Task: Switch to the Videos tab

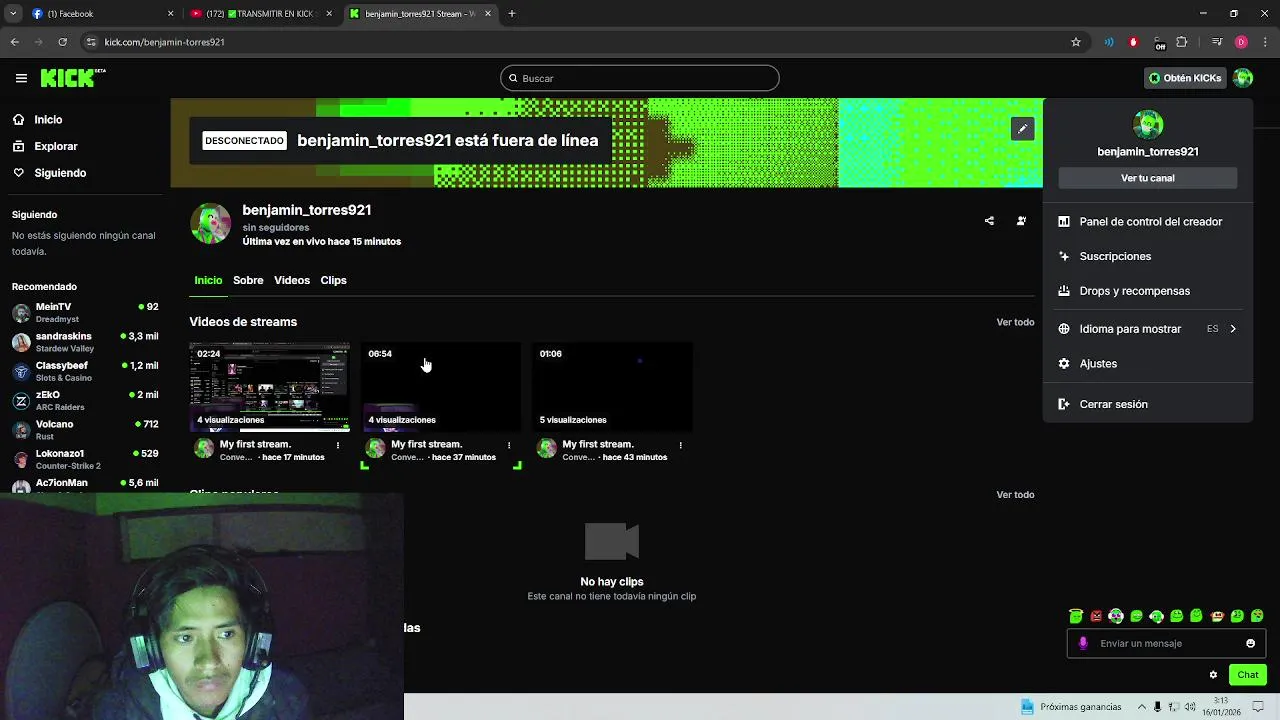Action: coord(292,280)
